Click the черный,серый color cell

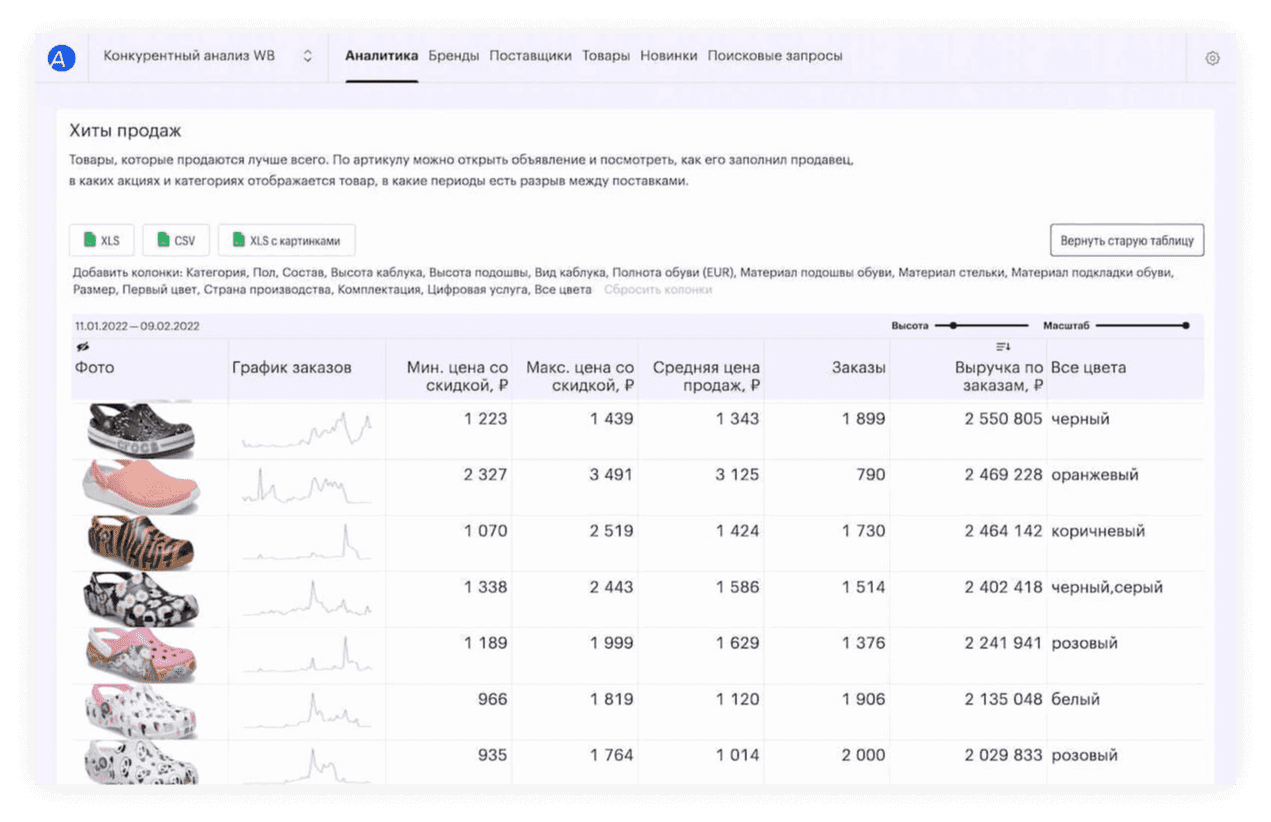(x=1107, y=587)
